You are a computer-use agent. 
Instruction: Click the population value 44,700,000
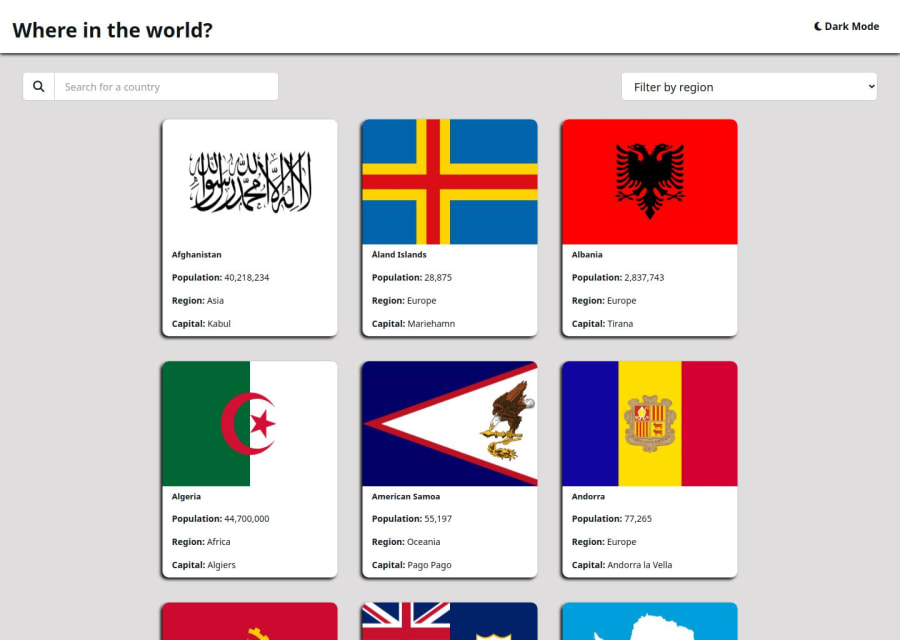tap(247, 519)
